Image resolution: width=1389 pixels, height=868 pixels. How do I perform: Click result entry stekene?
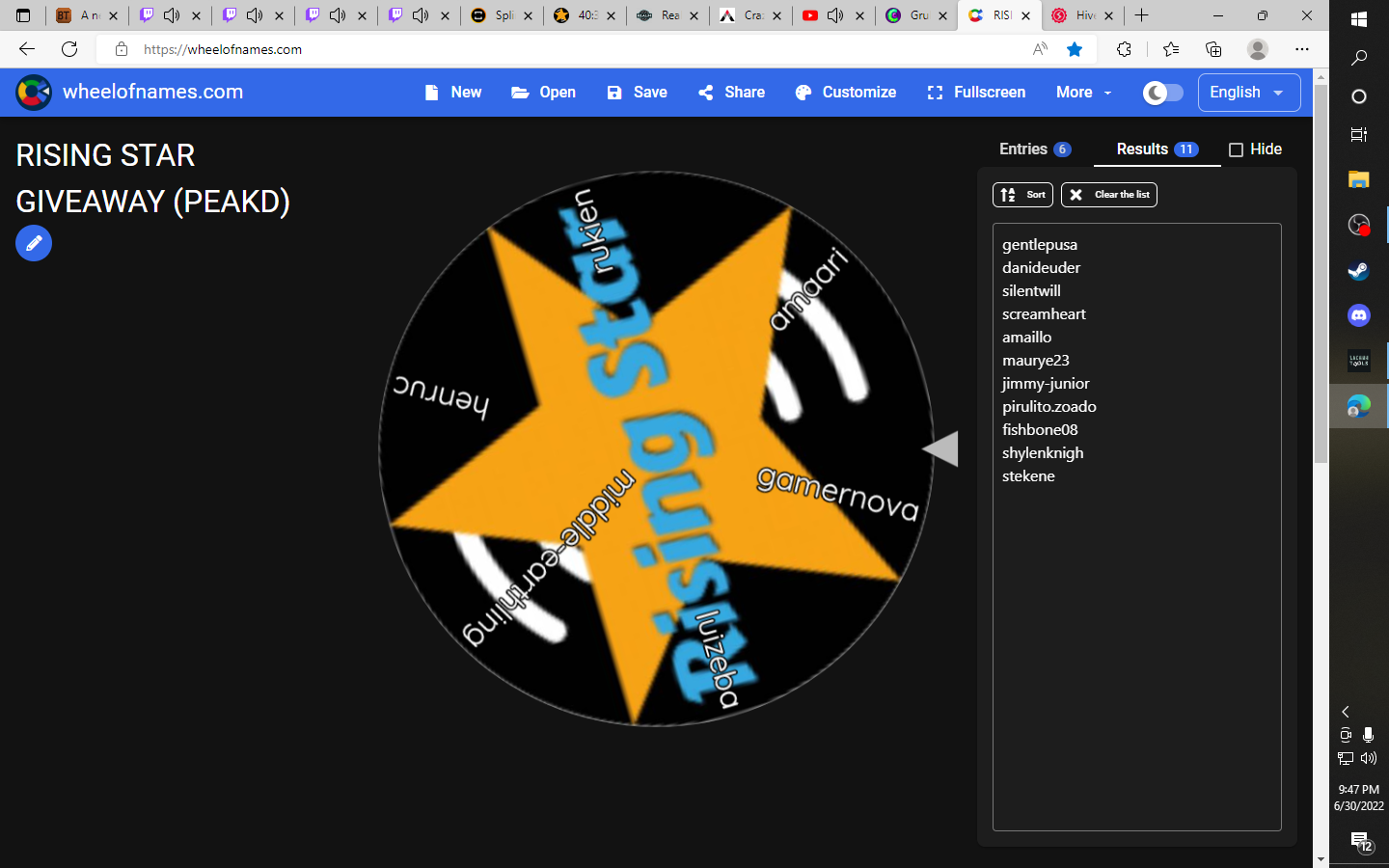click(1028, 476)
